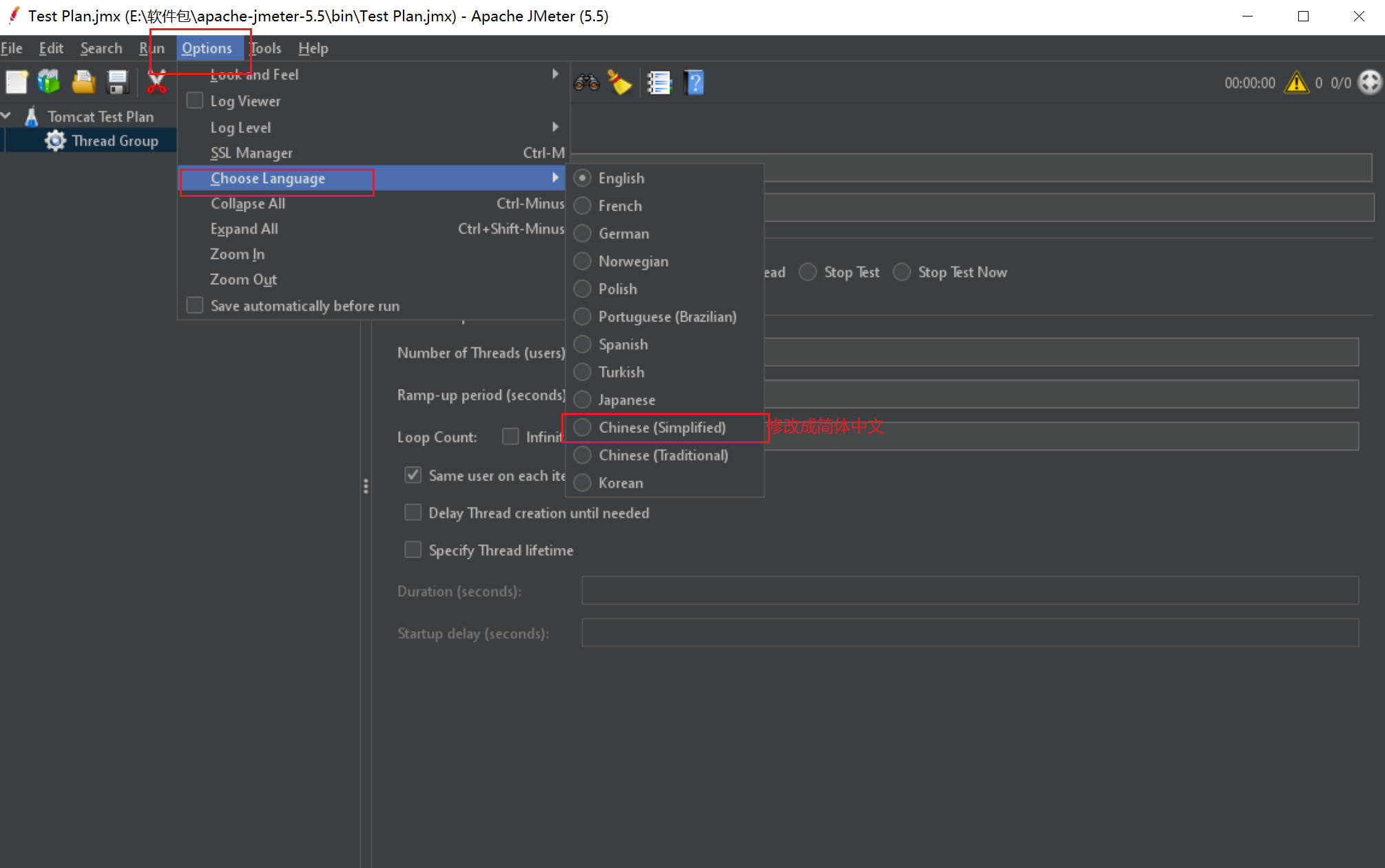Click the New test plan toolbar icon
This screenshot has width=1385, height=868.
tap(17, 83)
